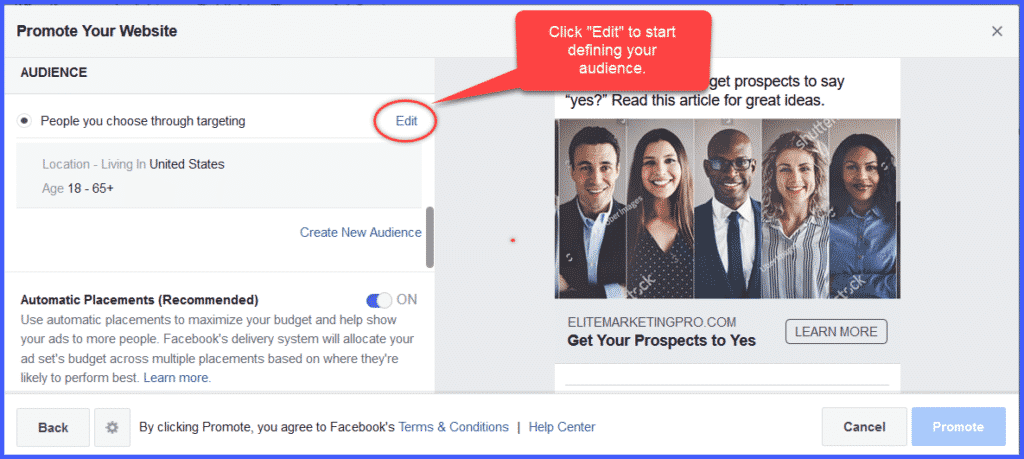The width and height of the screenshot is (1024, 459).
Task: Click the Age 18 - 65+ row
Action: pyautogui.click(x=78, y=189)
